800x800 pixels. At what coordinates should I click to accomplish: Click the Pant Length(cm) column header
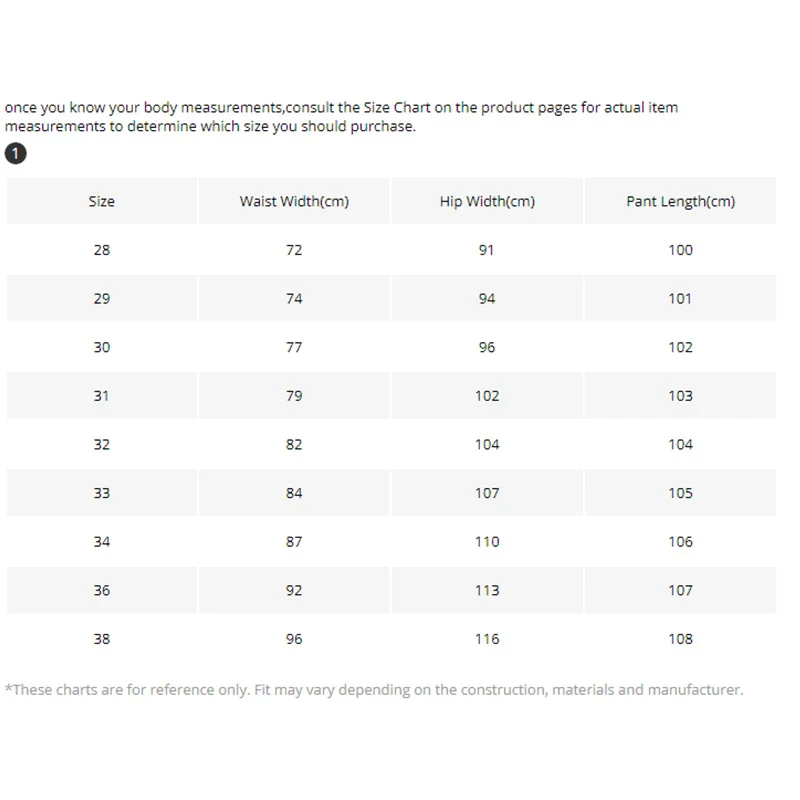click(680, 201)
